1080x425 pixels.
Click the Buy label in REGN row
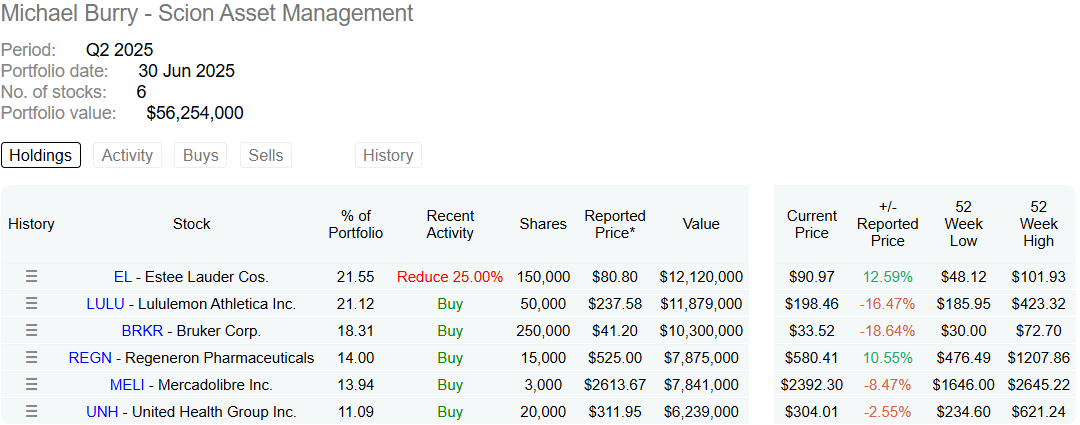[450, 358]
